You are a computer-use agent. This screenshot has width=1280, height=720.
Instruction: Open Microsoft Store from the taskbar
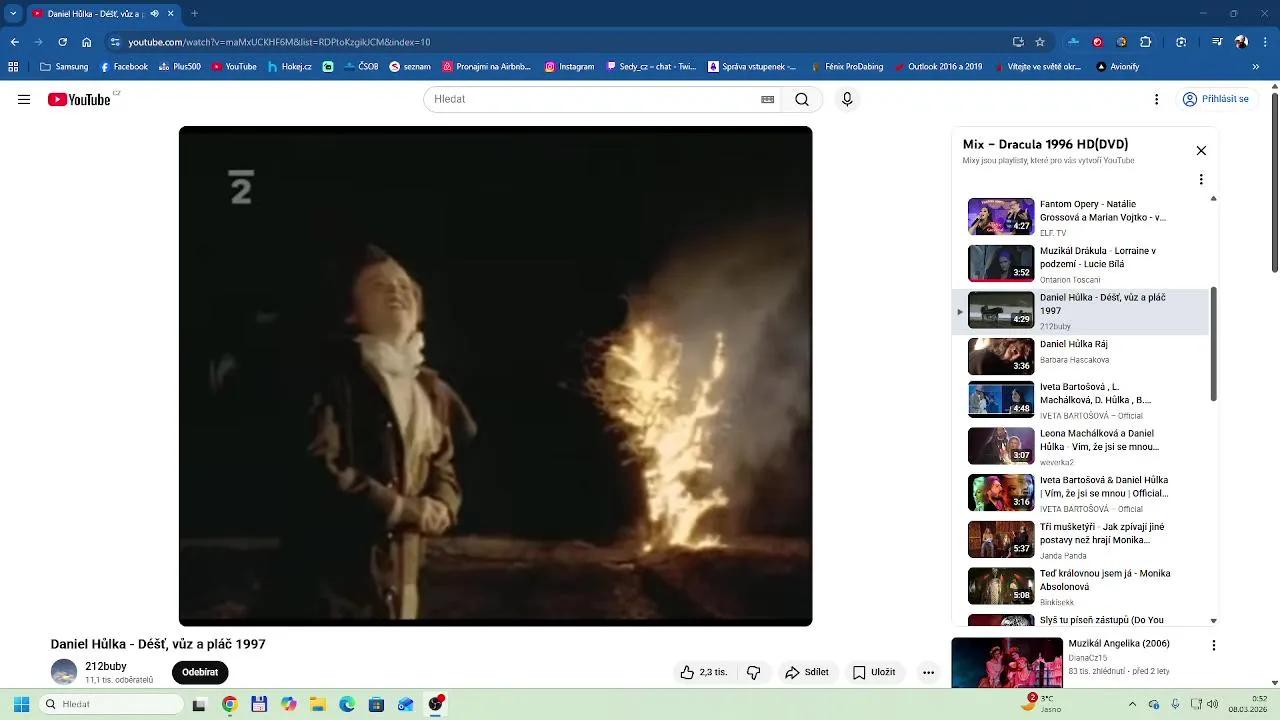pos(376,704)
